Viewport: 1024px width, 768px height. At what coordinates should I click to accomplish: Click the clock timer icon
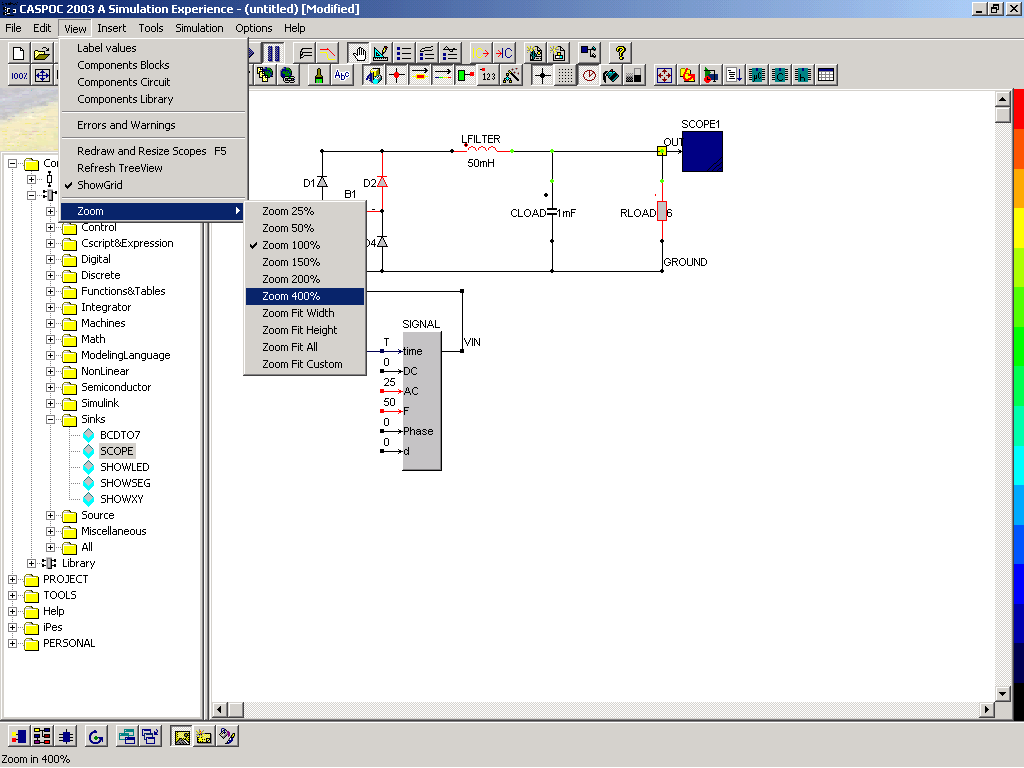pos(589,76)
